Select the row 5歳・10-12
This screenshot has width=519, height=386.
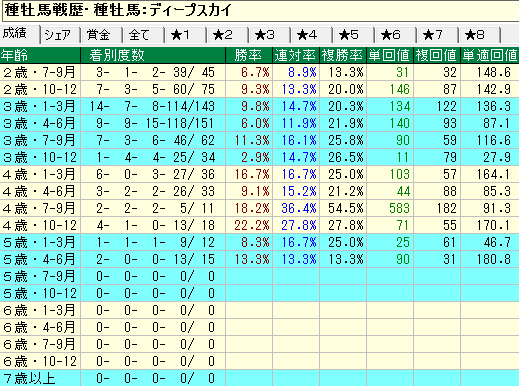pyautogui.click(x=259, y=293)
